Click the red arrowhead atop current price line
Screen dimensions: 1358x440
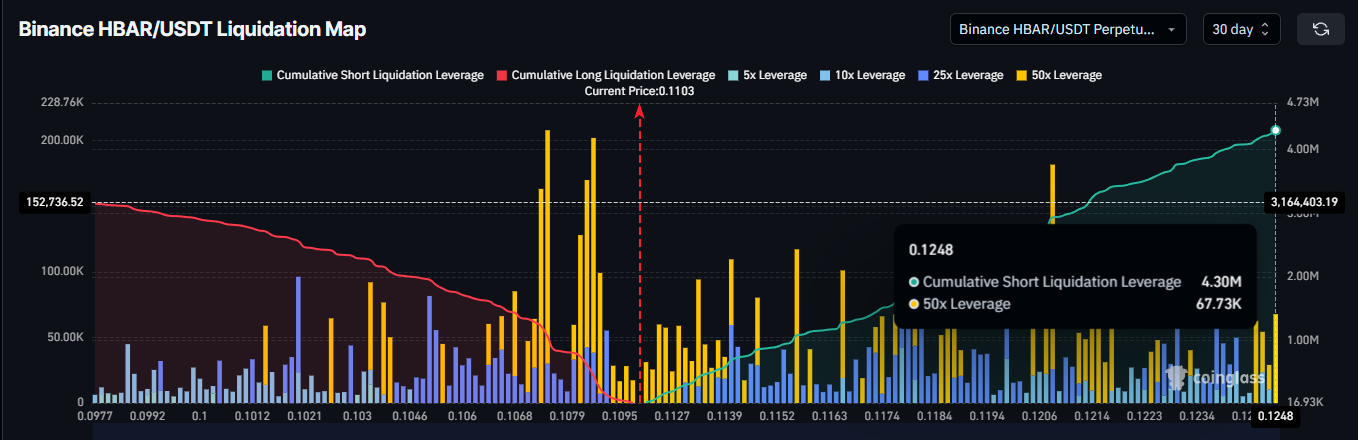640,112
